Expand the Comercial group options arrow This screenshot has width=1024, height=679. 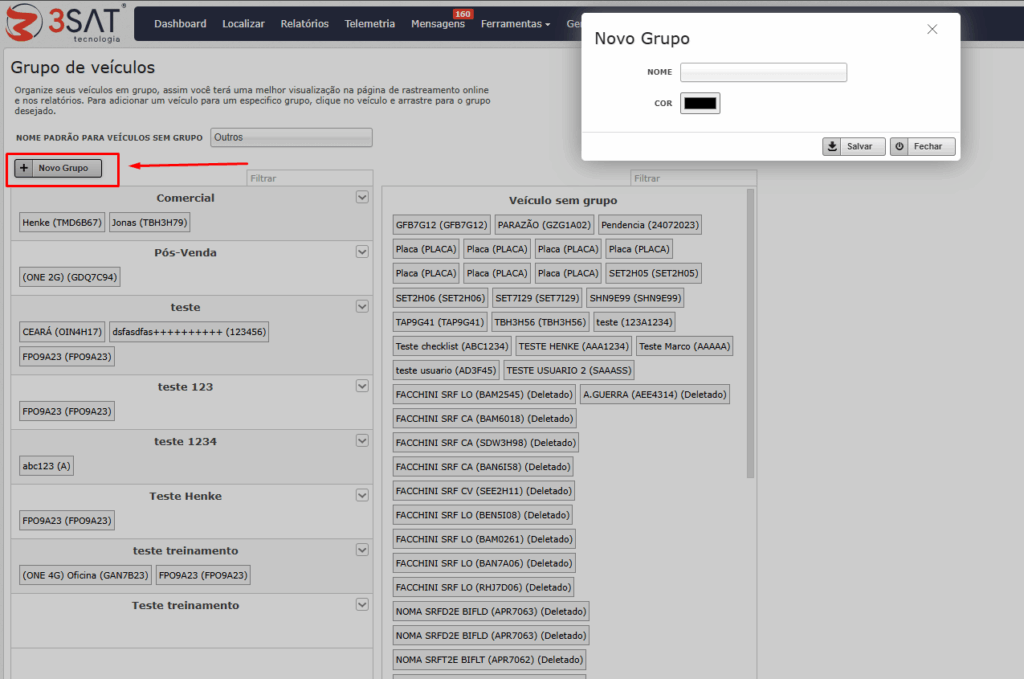(363, 197)
